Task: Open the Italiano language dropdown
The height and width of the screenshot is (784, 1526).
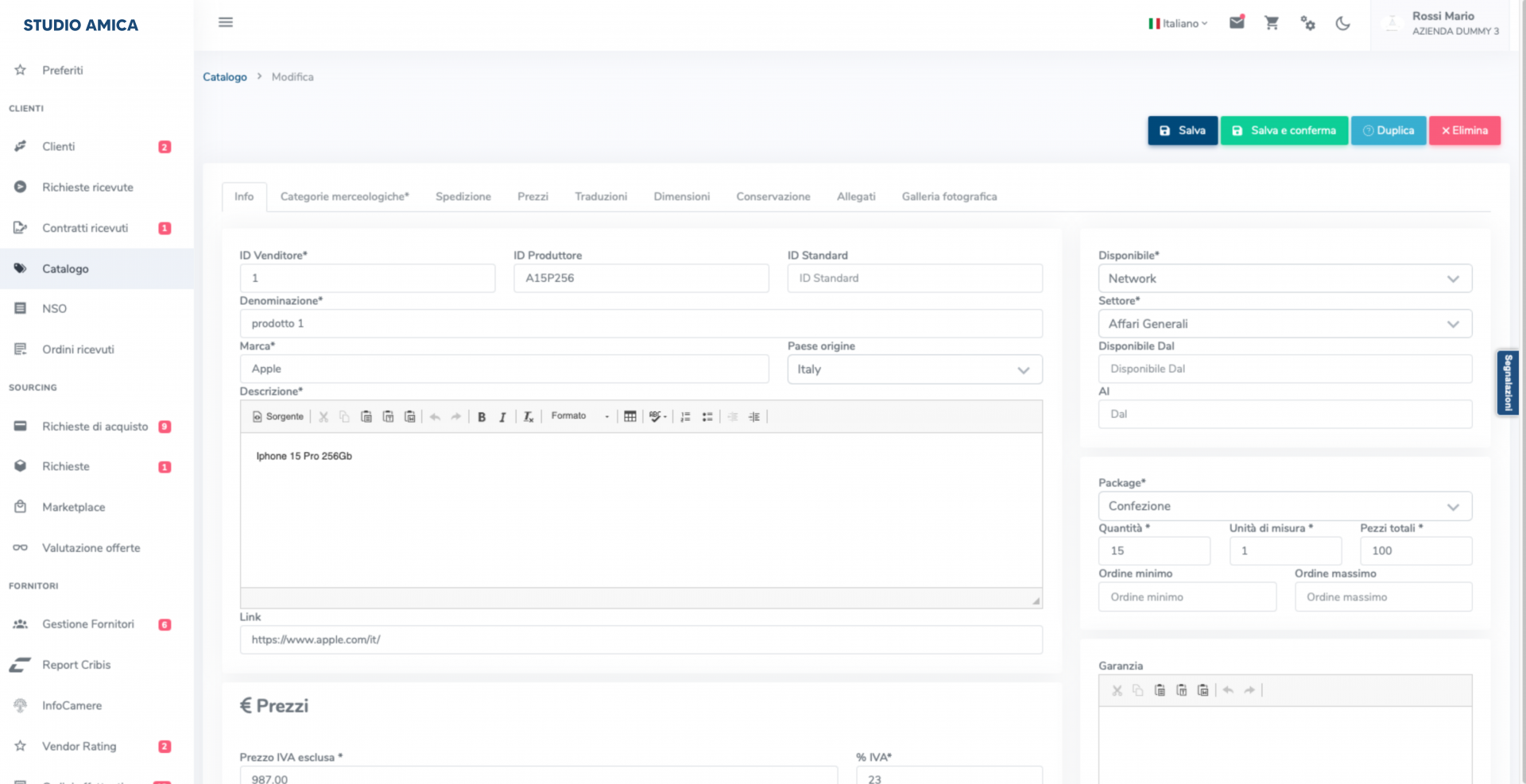Action: pyautogui.click(x=1178, y=24)
